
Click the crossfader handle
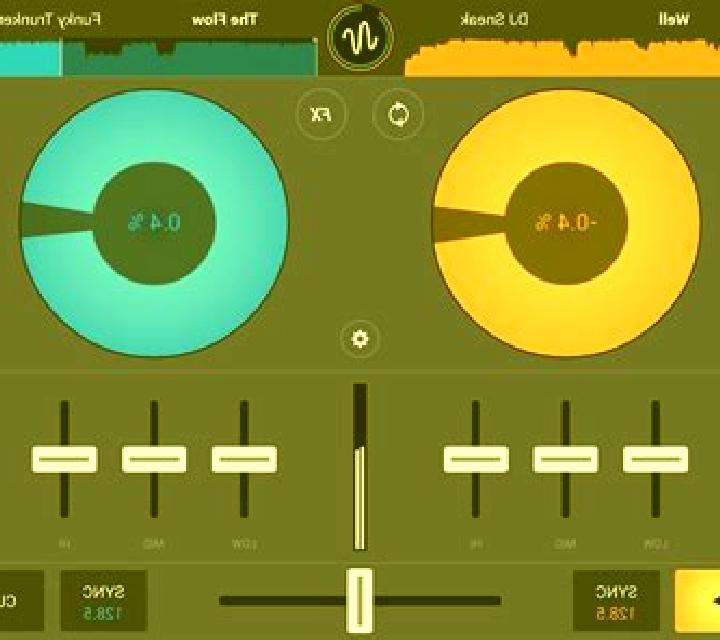(360, 601)
